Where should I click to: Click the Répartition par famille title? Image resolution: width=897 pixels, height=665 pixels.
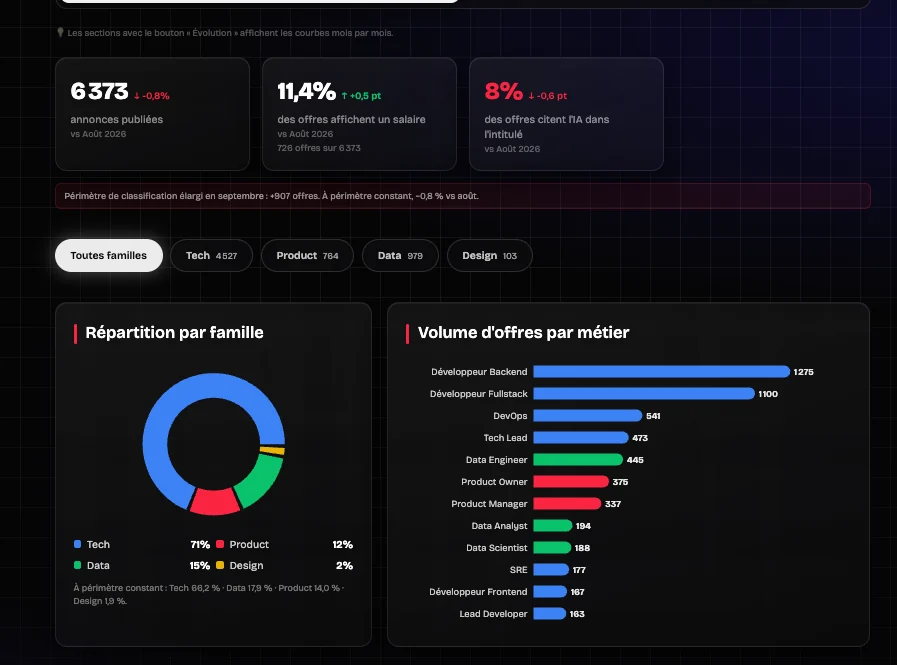(x=174, y=332)
